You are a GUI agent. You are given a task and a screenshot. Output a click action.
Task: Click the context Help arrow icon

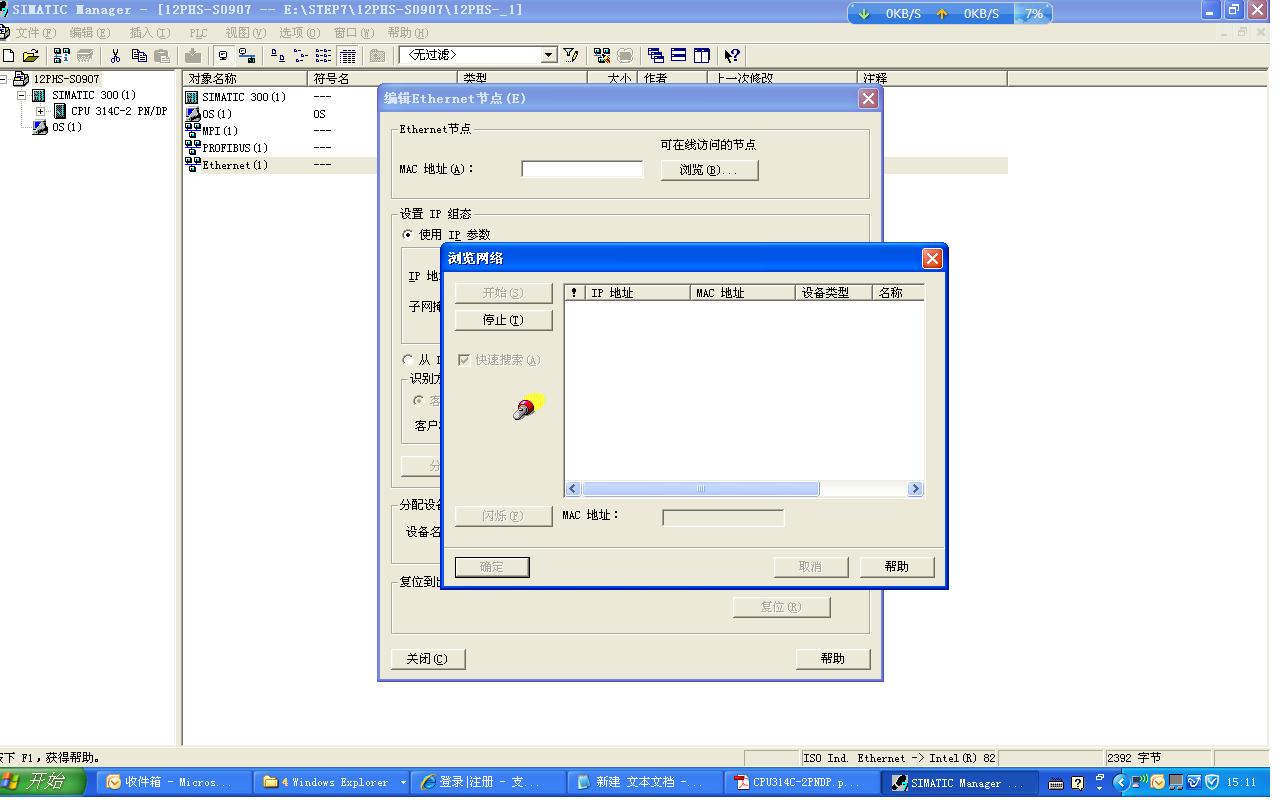pos(732,56)
